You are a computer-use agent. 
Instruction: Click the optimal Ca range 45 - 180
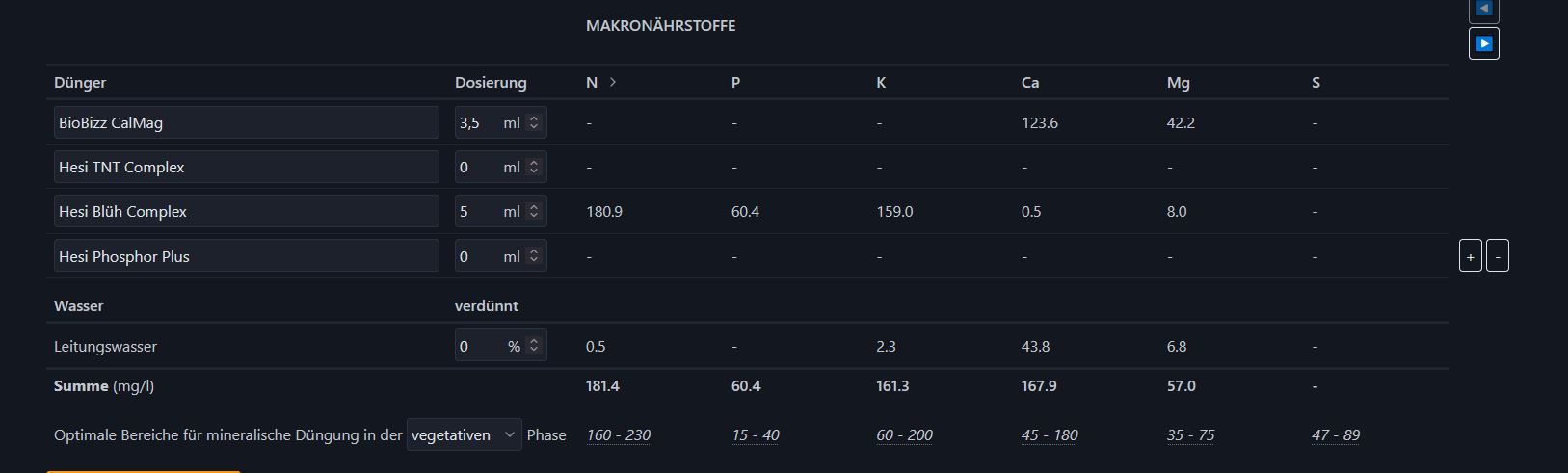pyautogui.click(x=1050, y=435)
